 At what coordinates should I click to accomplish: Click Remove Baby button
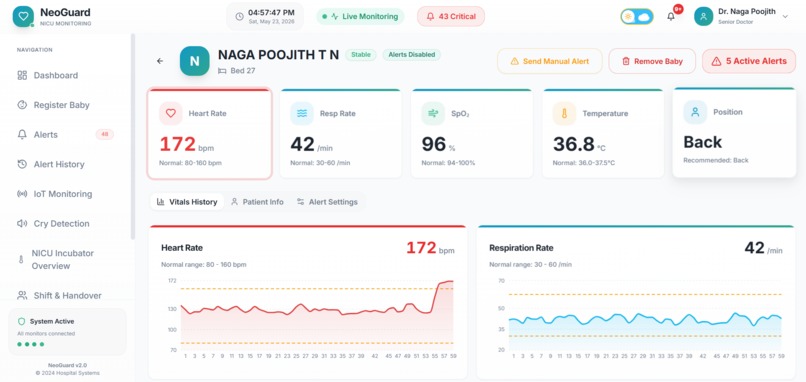click(x=652, y=61)
